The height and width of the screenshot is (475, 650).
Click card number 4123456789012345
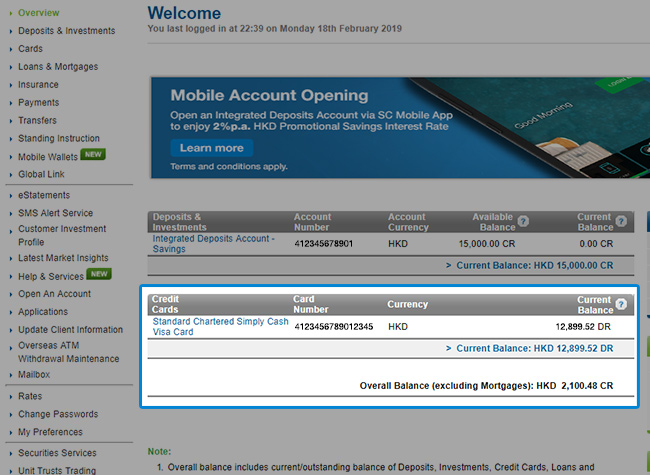click(334, 327)
